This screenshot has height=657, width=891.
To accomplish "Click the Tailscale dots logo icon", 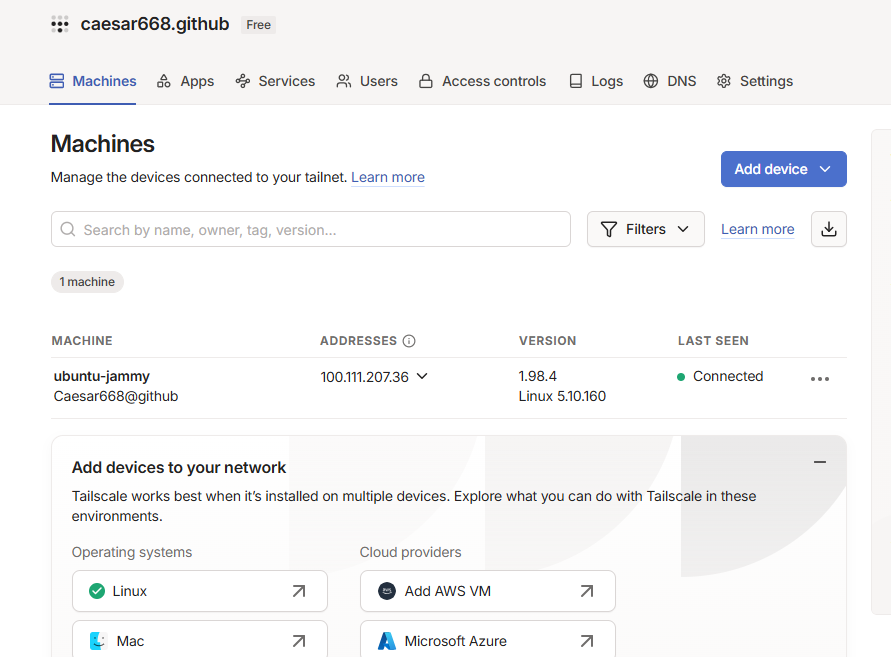I will click(60, 24).
